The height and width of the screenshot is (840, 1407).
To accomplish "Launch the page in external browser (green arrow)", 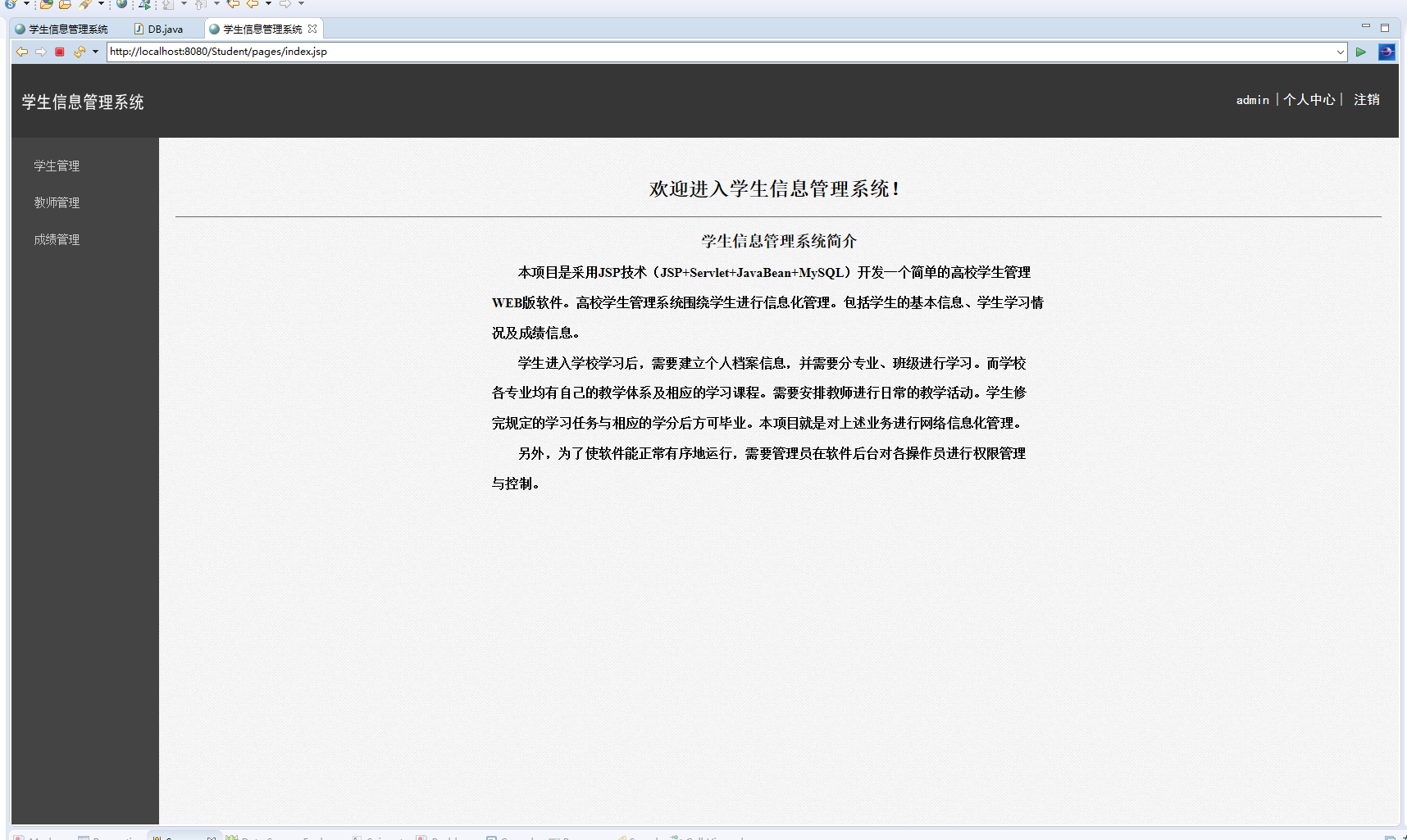I will (1361, 52).
